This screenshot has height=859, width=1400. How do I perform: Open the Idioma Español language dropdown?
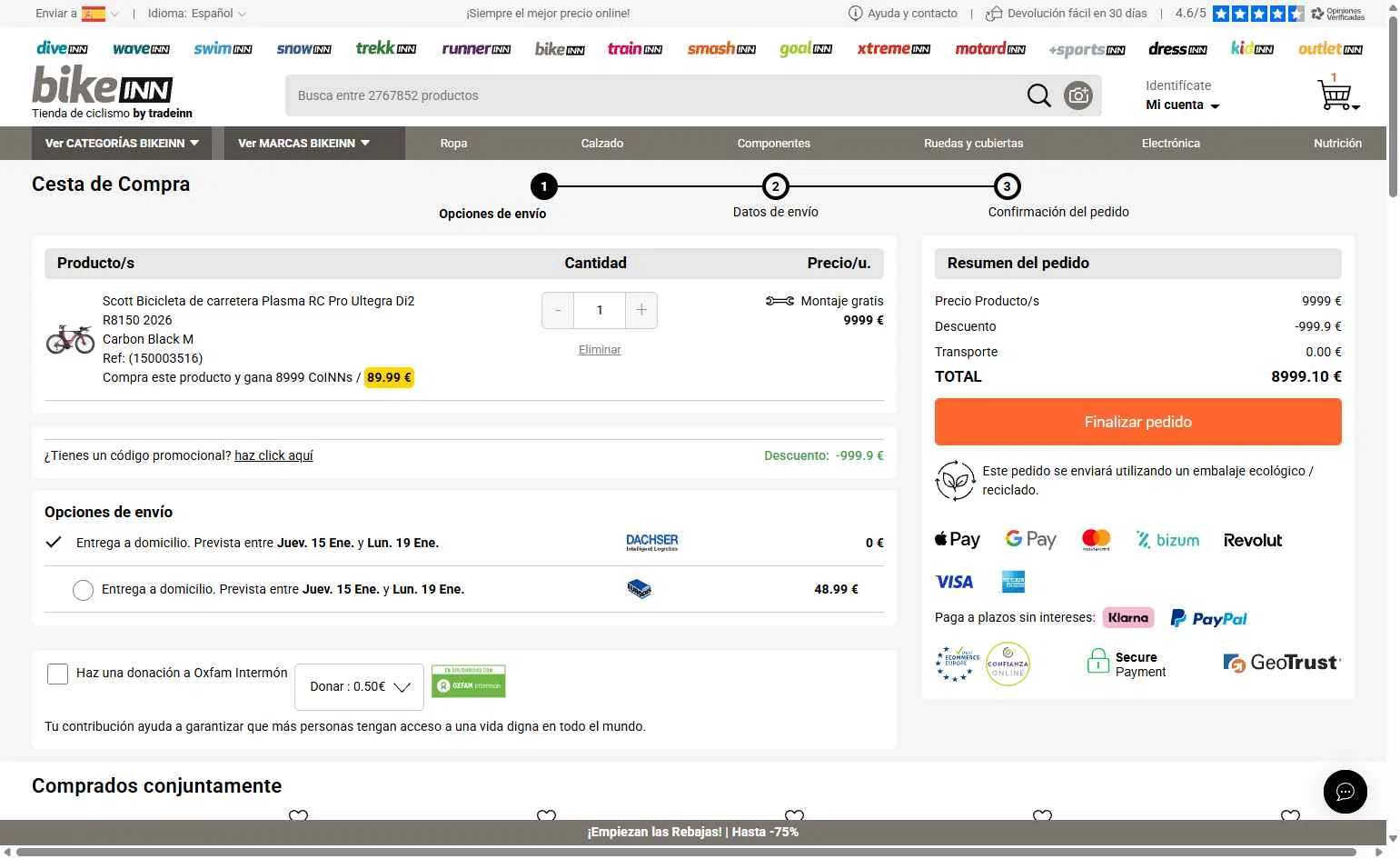click(x=197, y=14)
